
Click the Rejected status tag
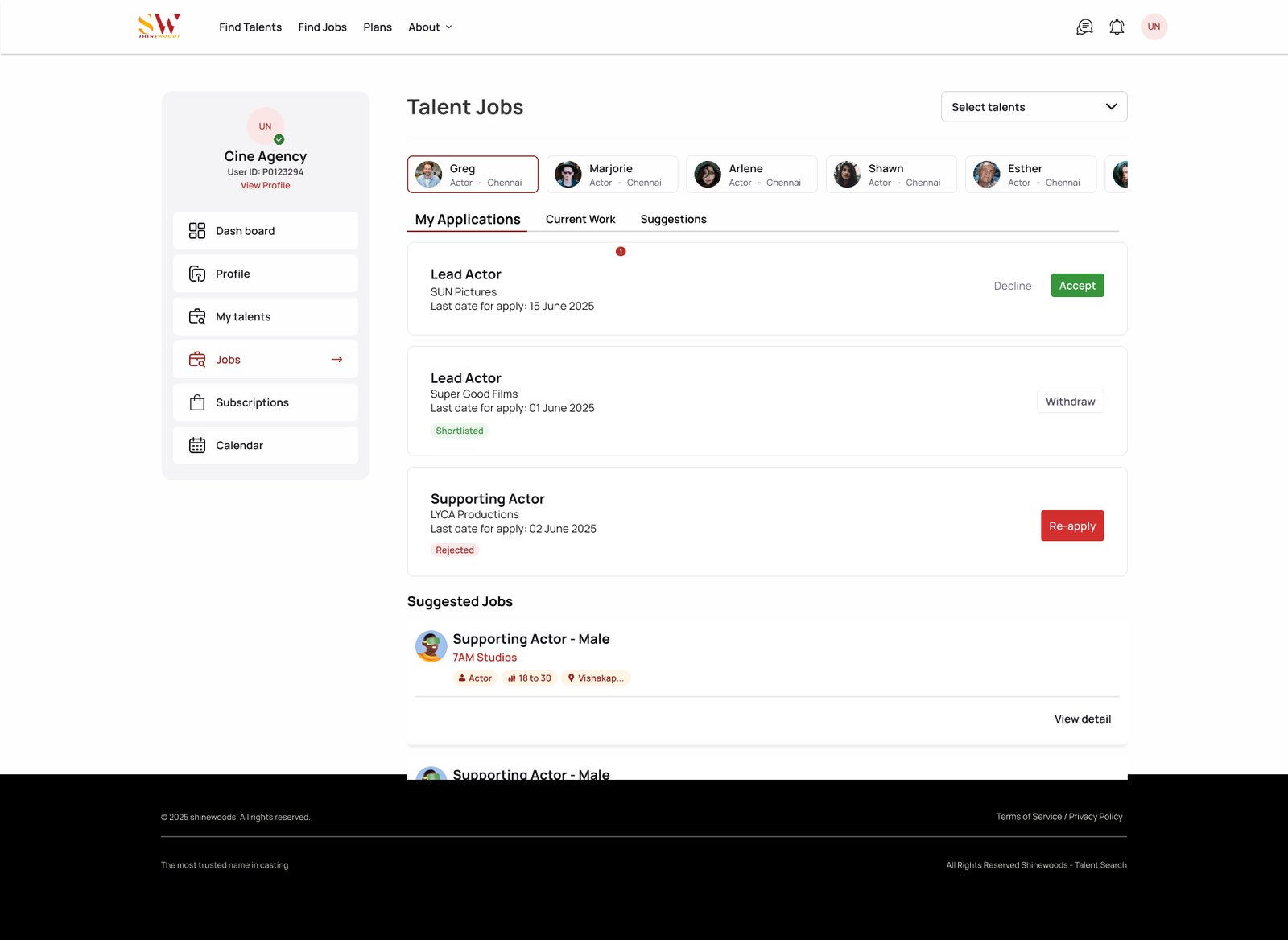[x=455, y=550]
